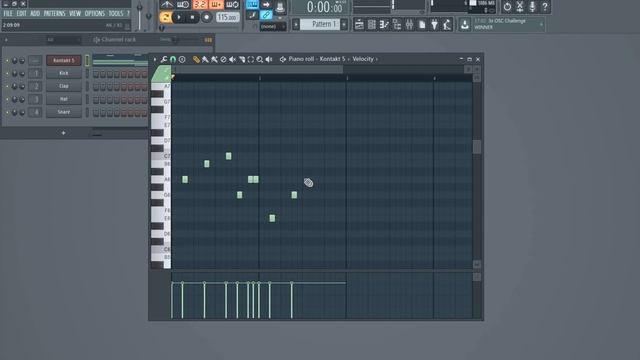
Task: Select the Slice tool in piano roll
Action: [x=242, y=60]
